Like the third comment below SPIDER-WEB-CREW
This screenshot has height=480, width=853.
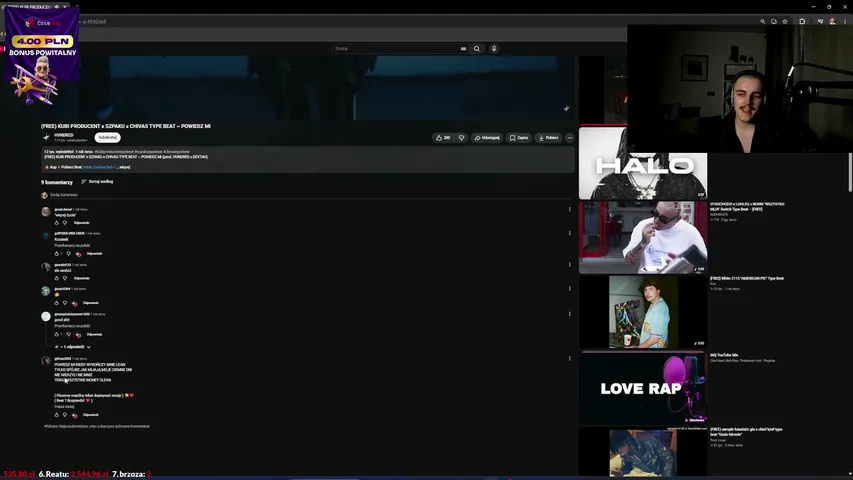click(57, 278)
